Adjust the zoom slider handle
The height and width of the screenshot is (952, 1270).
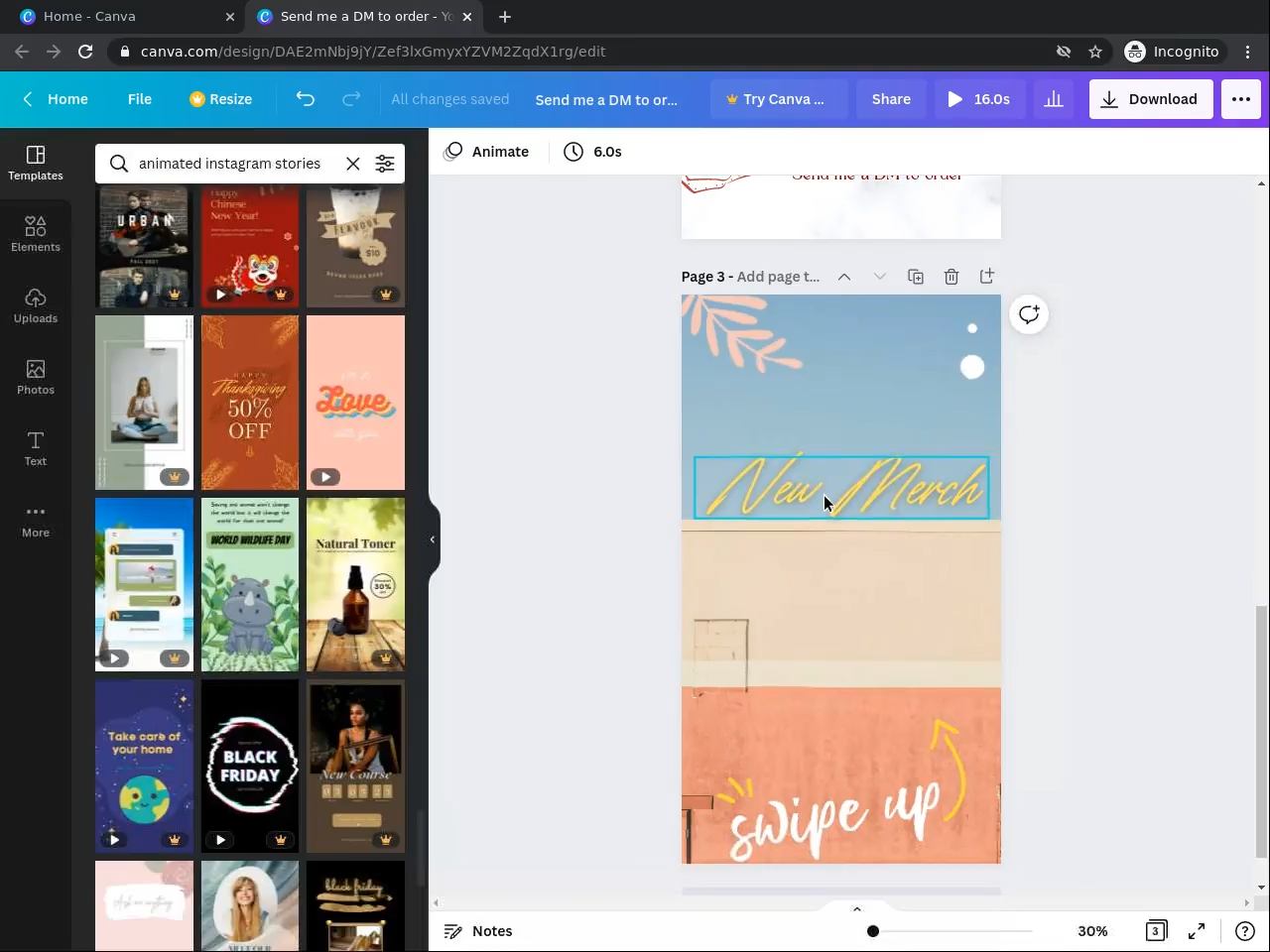click(873, 931)
